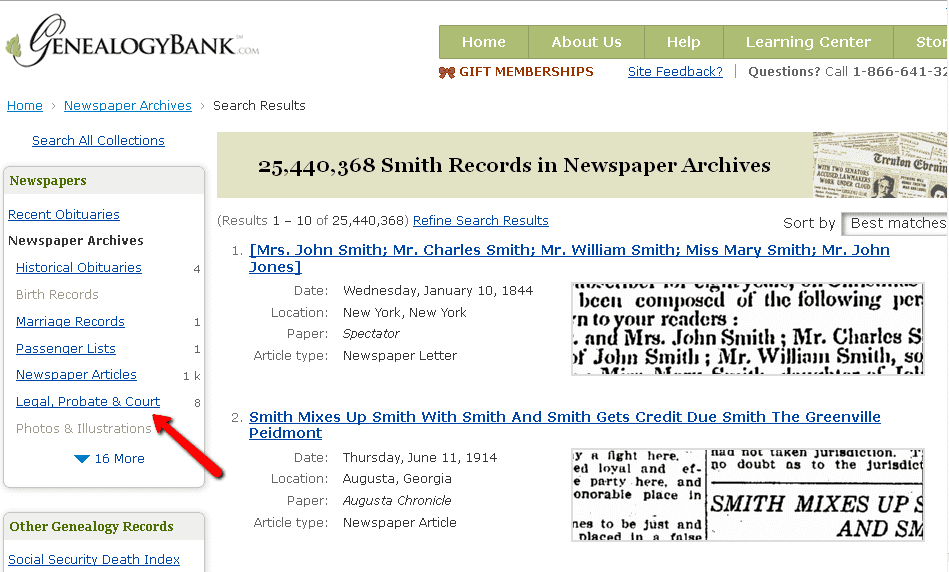Click the Historical Obituaries count 4
Screen dimensions: 949x572
click(x=197, y=269)
